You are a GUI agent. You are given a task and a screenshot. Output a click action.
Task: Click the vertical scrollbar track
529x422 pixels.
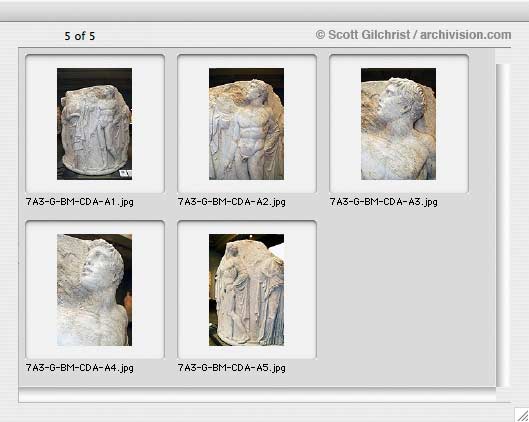[x=502, y=225]
